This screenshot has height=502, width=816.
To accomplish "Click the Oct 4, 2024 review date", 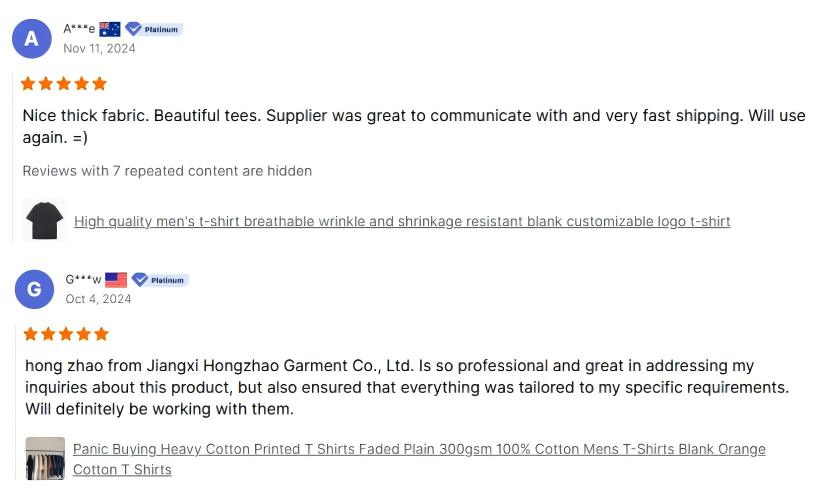I will click(98, 298).
